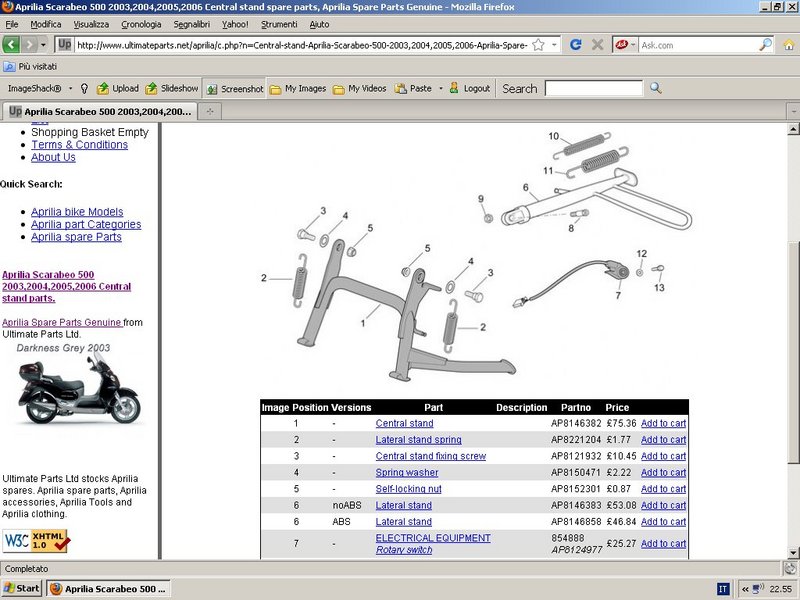Click the page scrollbar up arrow
This screenshot has width=800, height=600.
tap(793, 129)
